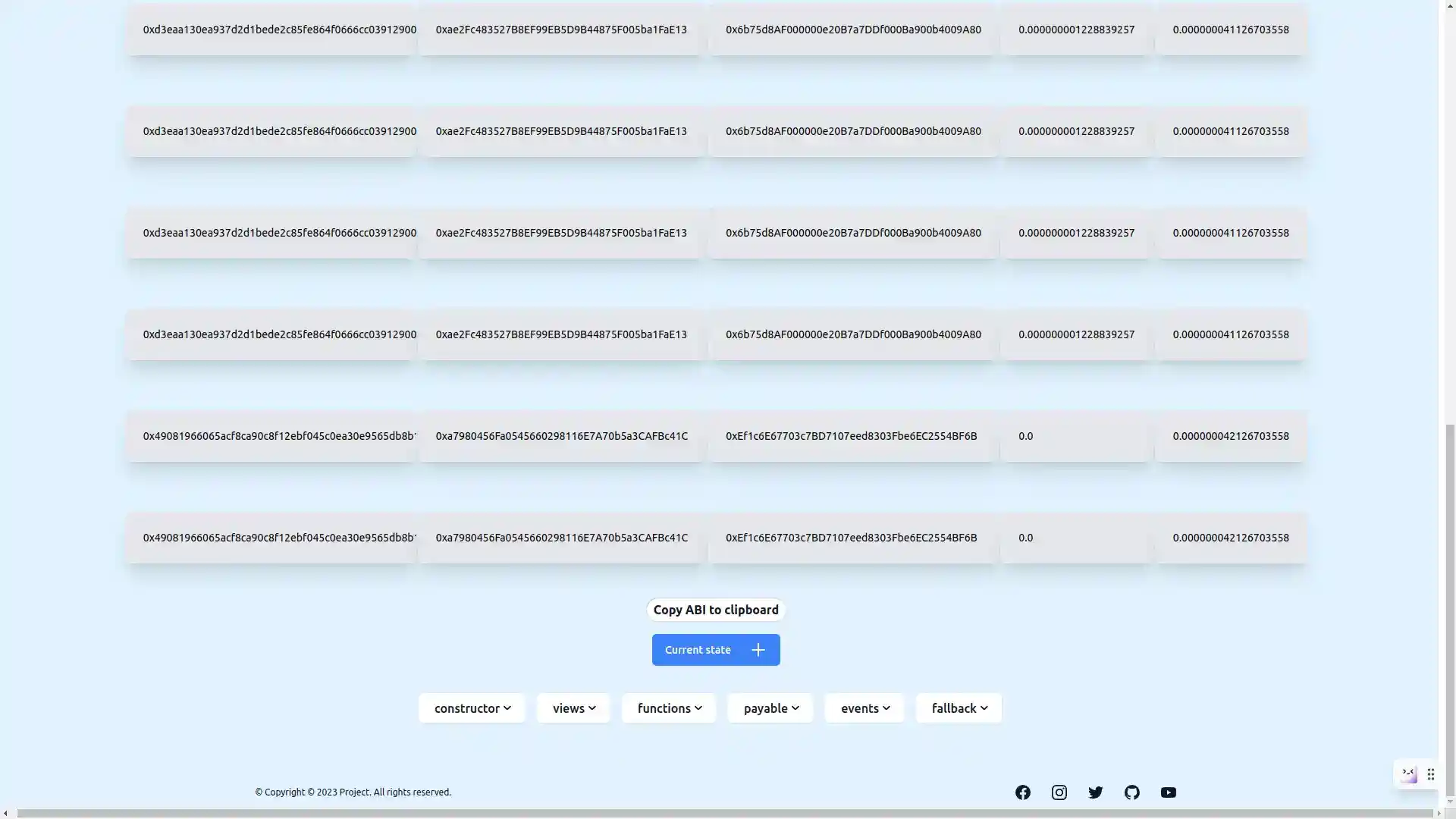Open the fallback dropdown
This screenshot has height=819, width=1456.
pyautogui.click(x=959, y=708)
